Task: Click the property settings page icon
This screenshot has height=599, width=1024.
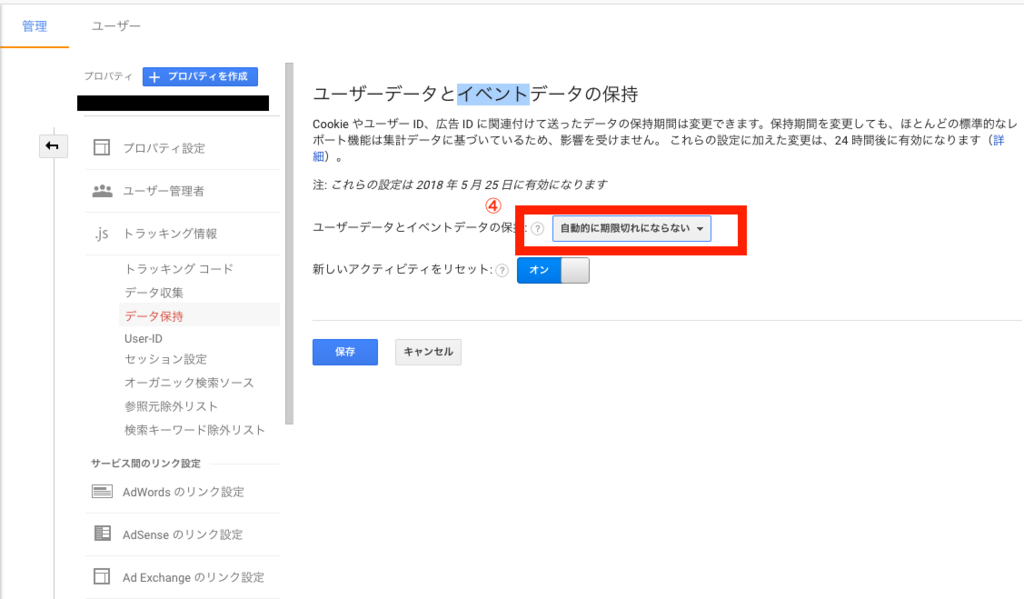Action: coord(102,148)
